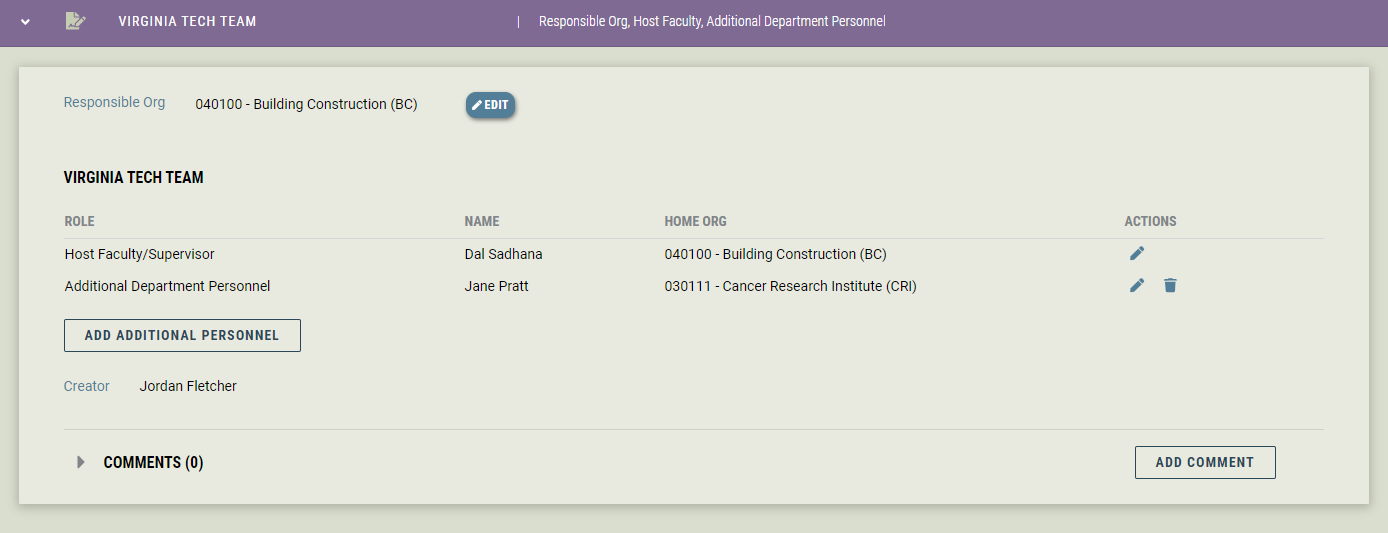1388x533 pixels.
Task: Click the Actions column header
Action: click(1151, 221)
